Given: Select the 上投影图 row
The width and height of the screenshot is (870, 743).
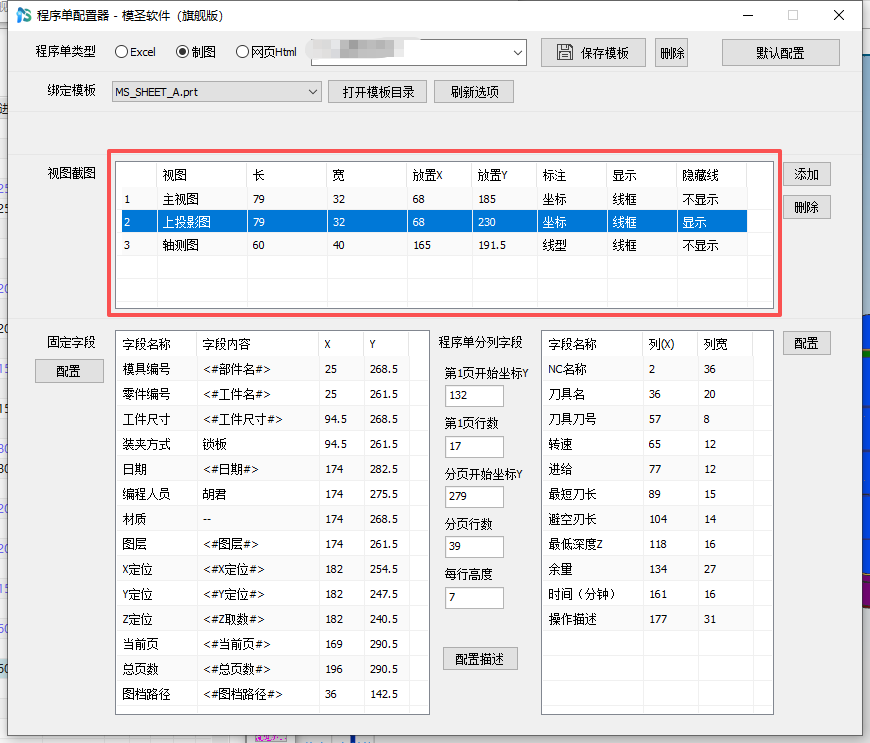Looking at the screenshot, I should click(x=434, y=222).
